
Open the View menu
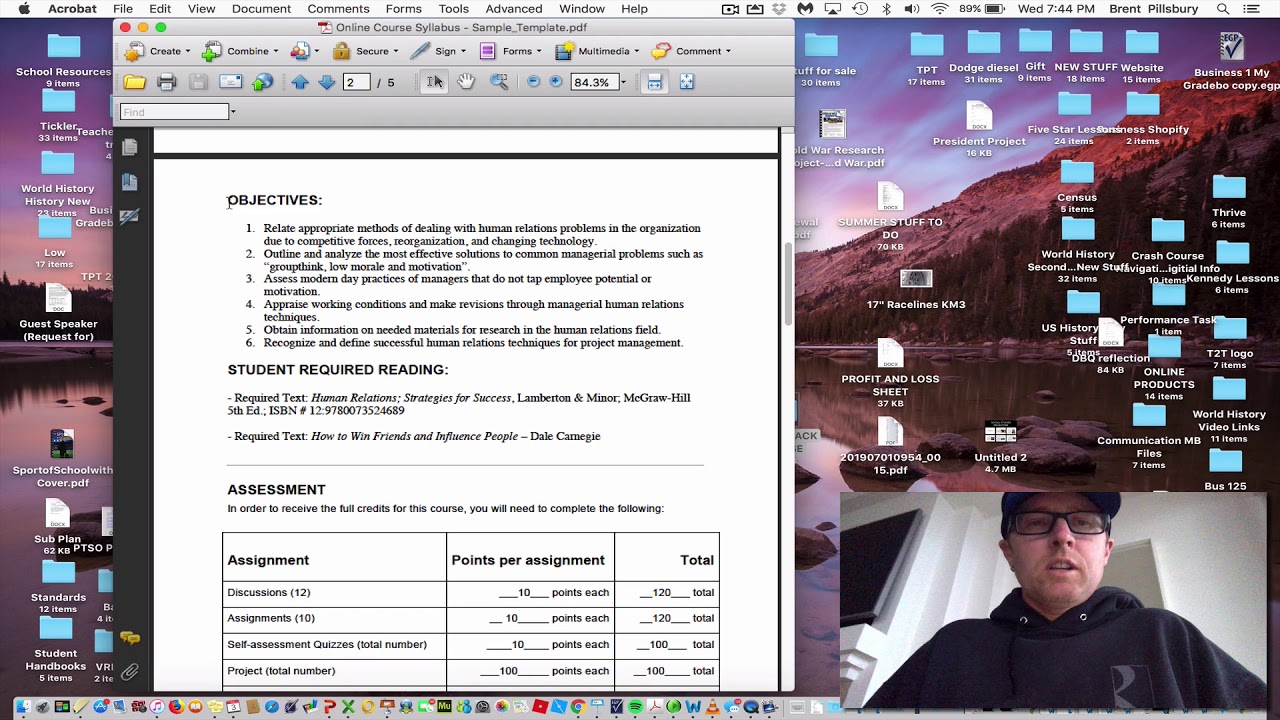(x=201, y=9)
